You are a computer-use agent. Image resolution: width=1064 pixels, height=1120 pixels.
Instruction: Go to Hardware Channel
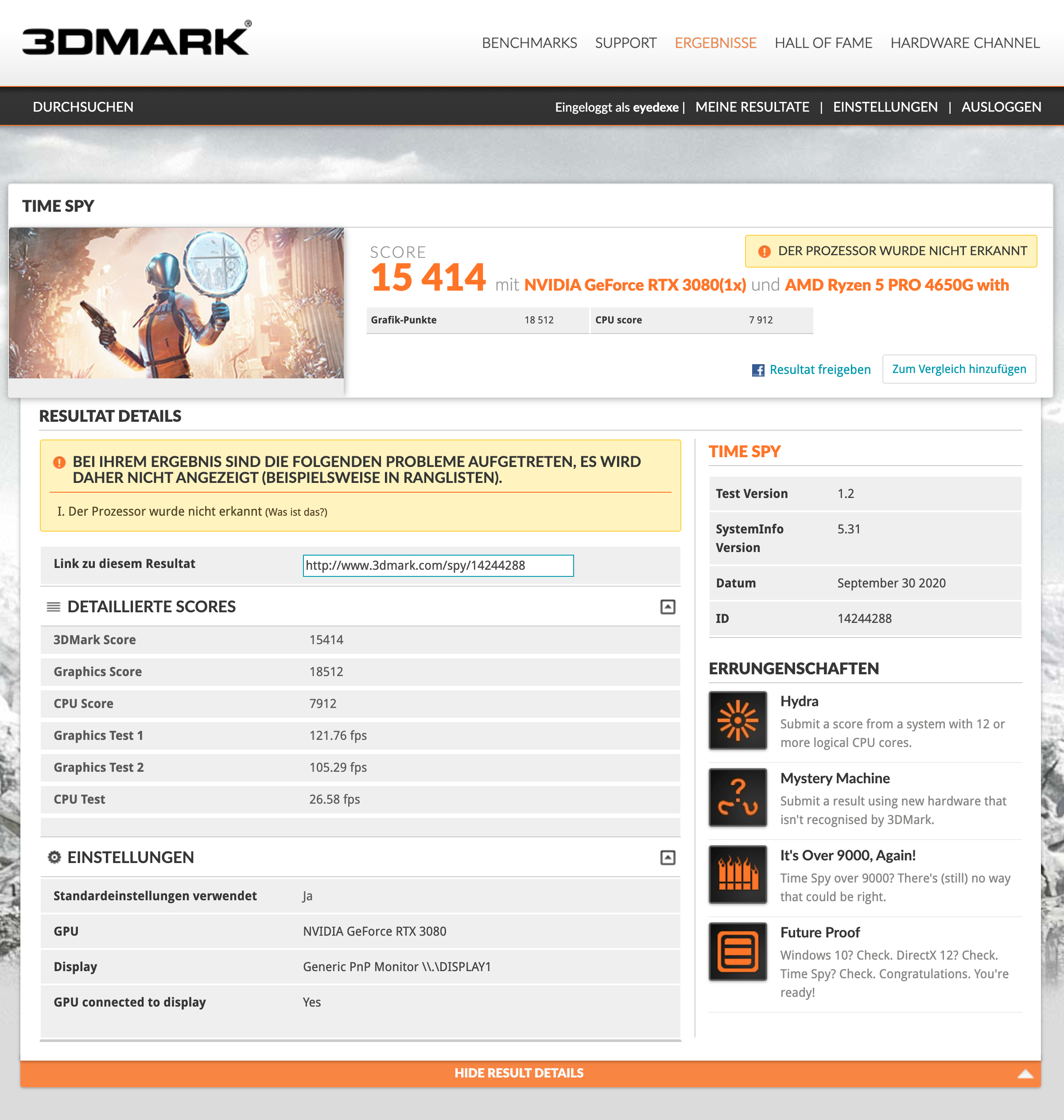click(964, 43)
